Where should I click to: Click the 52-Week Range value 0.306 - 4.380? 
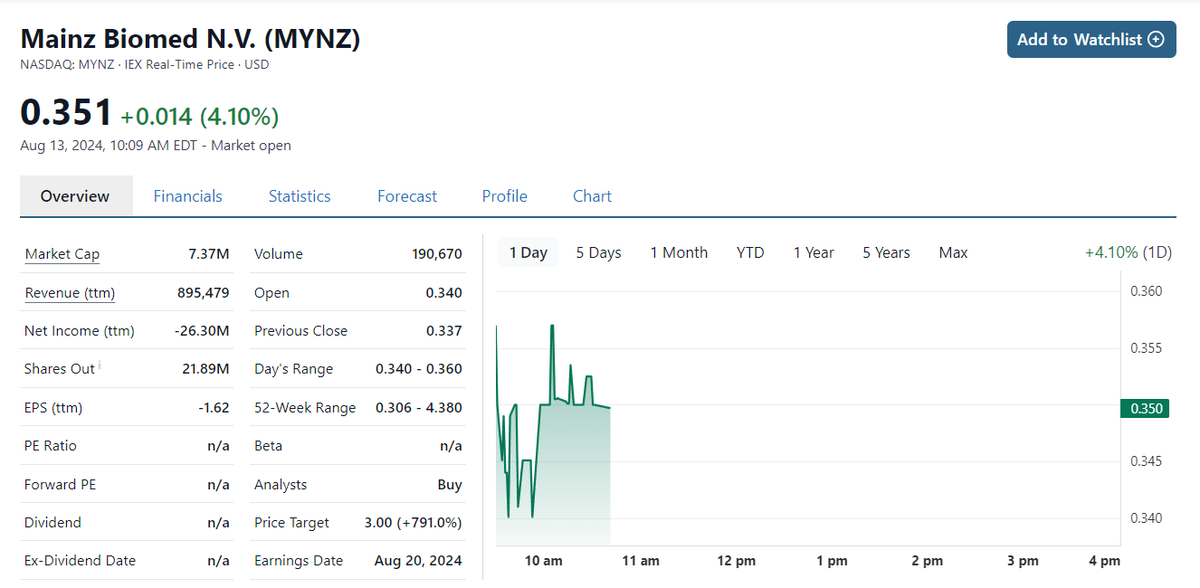click(419, 408)
